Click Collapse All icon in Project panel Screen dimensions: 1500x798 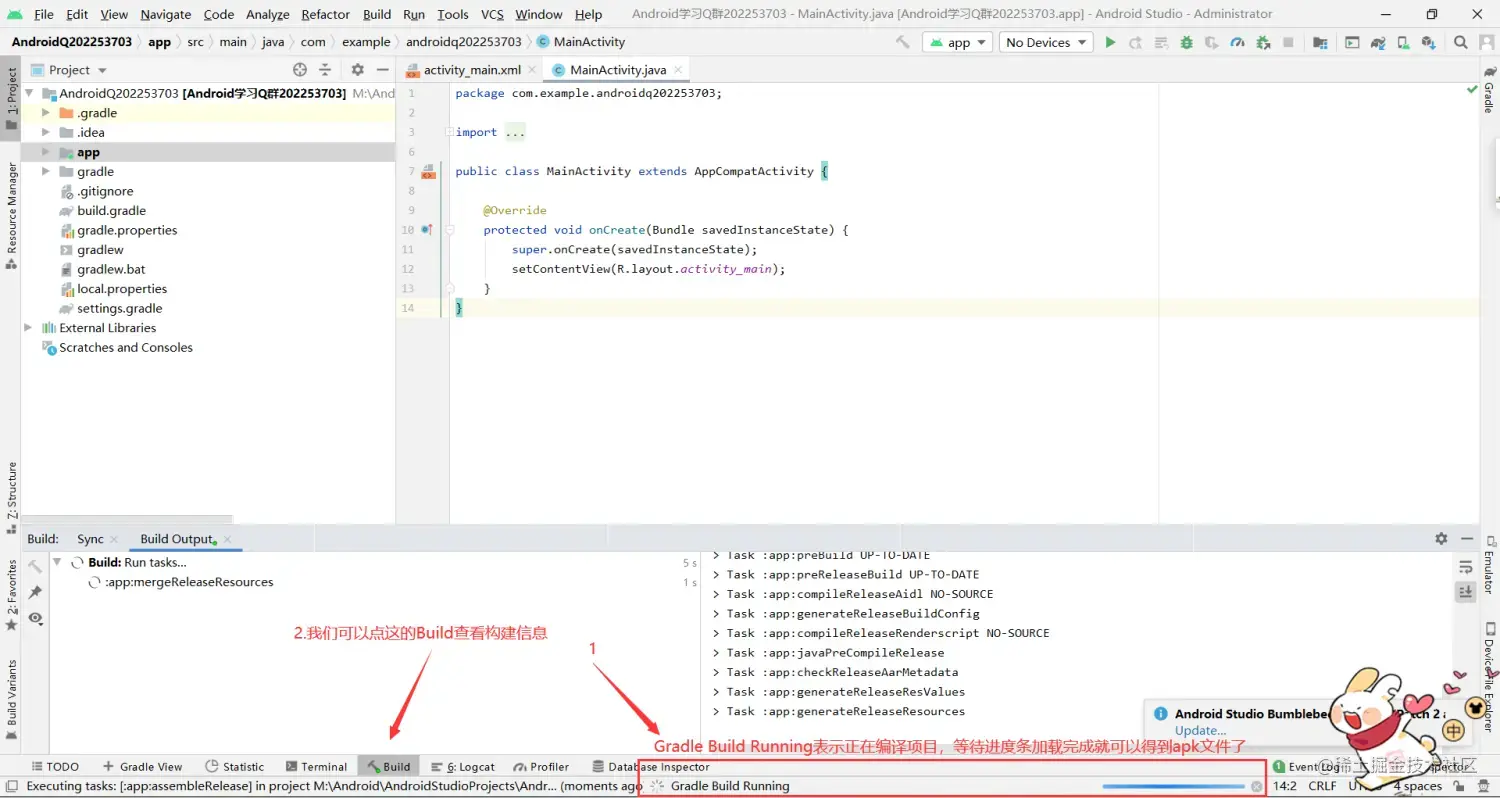coord(325,70)
